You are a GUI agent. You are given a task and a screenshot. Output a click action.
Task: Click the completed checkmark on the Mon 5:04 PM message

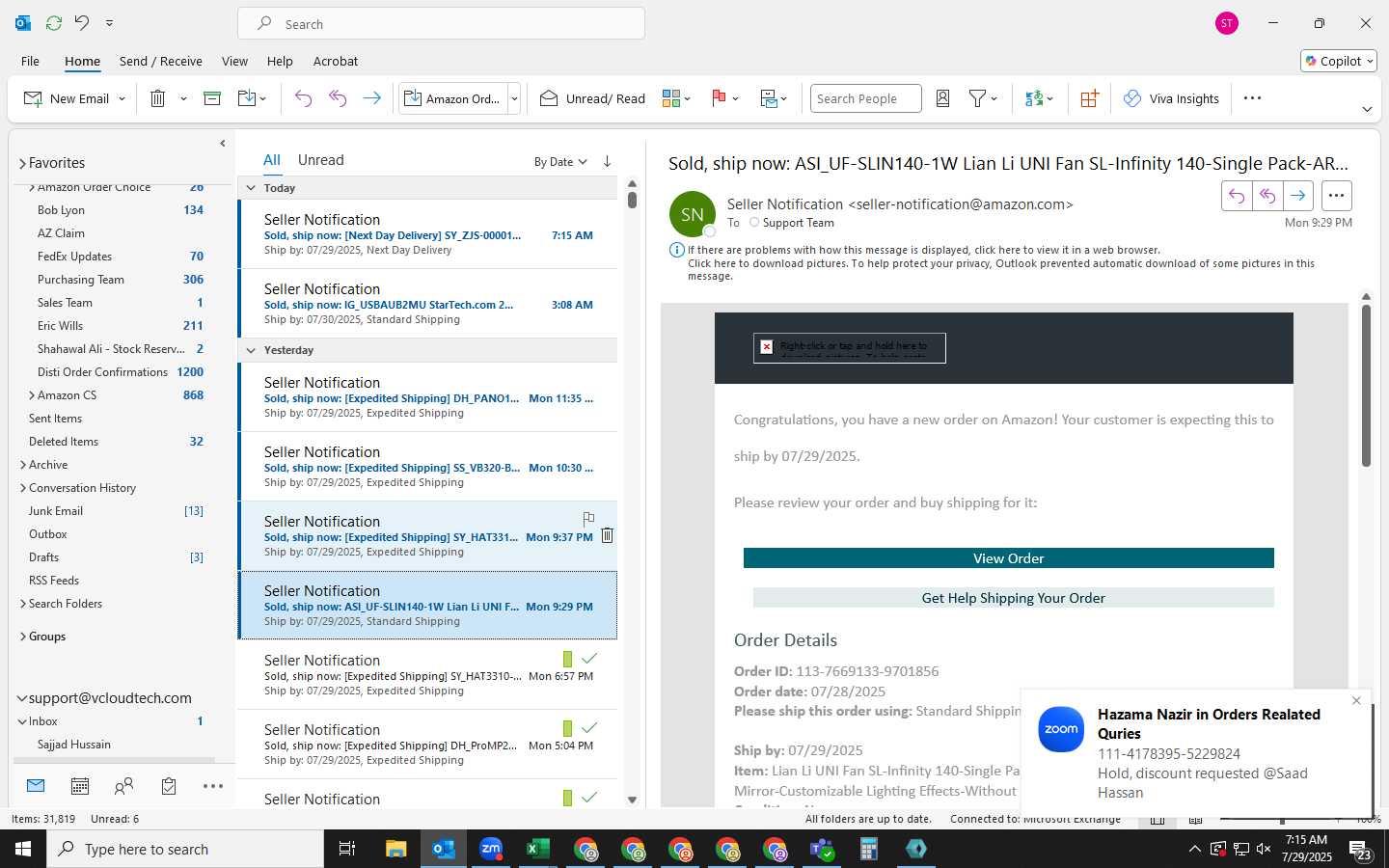point(589,728)
